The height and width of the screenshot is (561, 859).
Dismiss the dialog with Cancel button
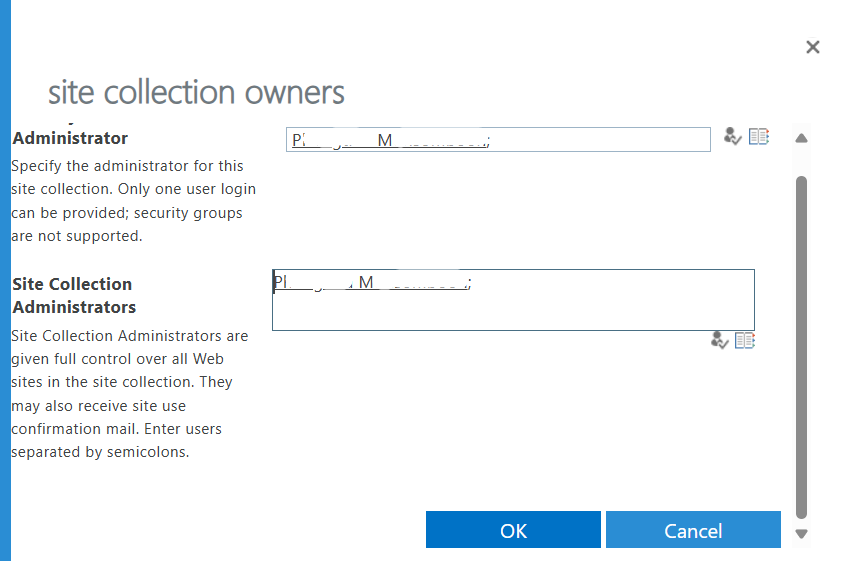693,530
